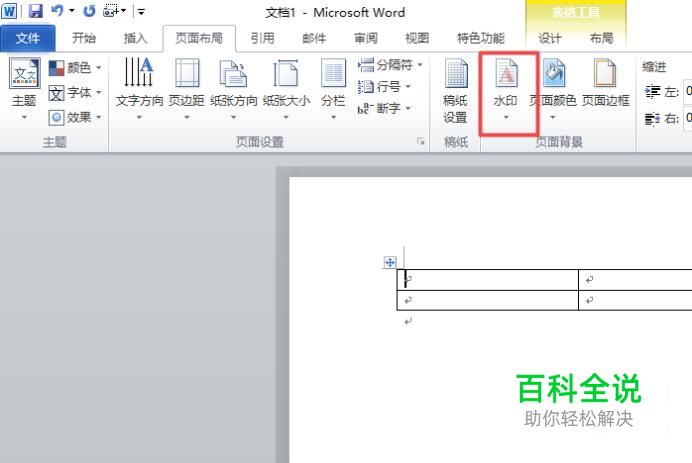Image resolution: width=692 pixels, height=463 pixels.
Task: Click the Word application icon in title bar
Action: [x=9, y=11]
